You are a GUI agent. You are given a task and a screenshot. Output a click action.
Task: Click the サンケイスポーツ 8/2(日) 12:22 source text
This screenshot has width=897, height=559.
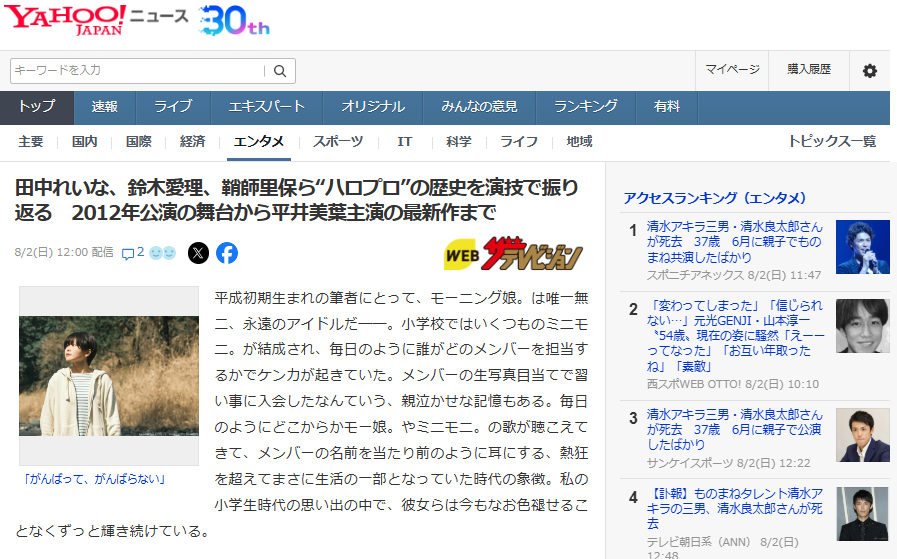(729, 463)
